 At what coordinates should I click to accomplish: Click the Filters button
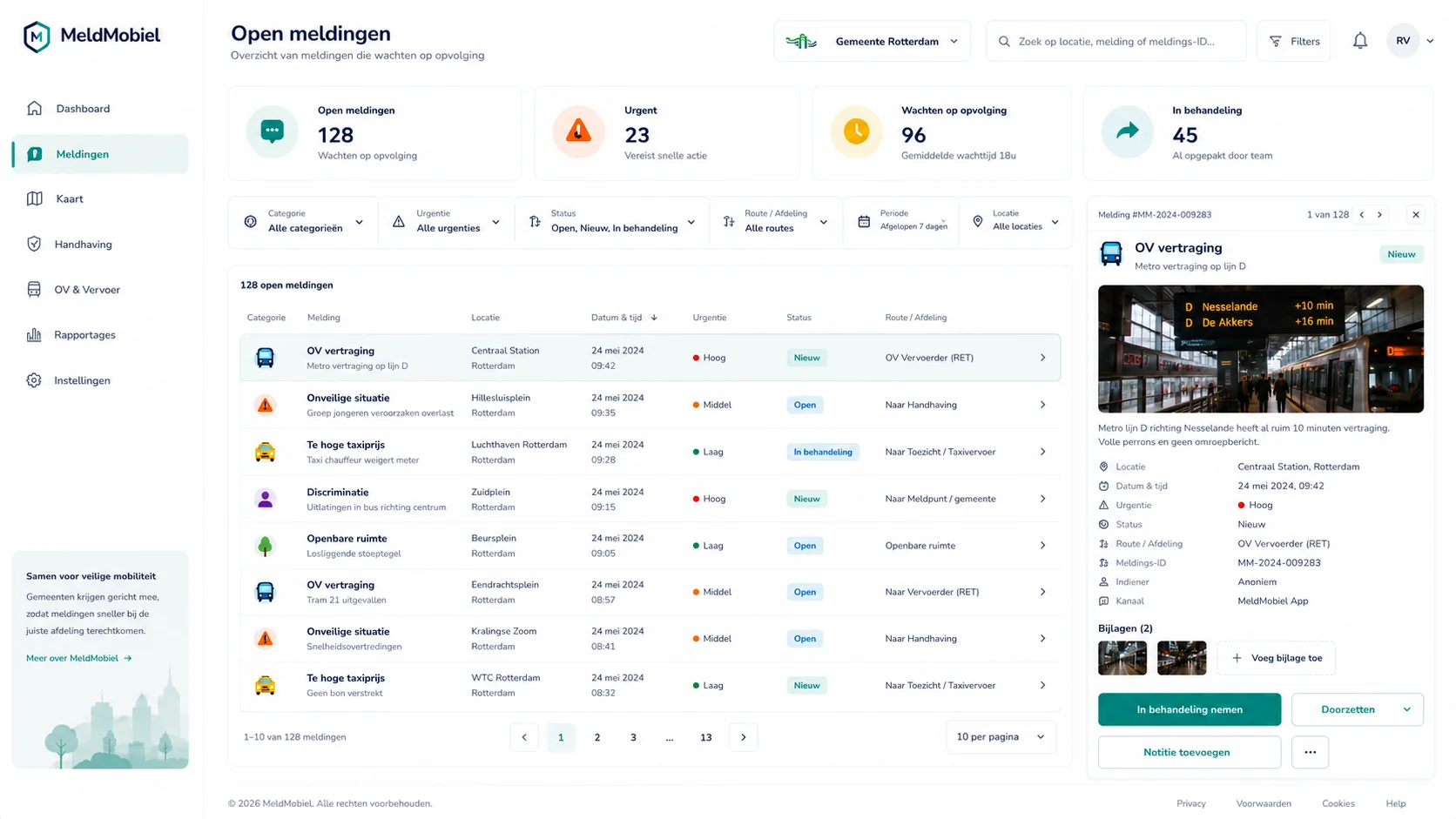1293,41
